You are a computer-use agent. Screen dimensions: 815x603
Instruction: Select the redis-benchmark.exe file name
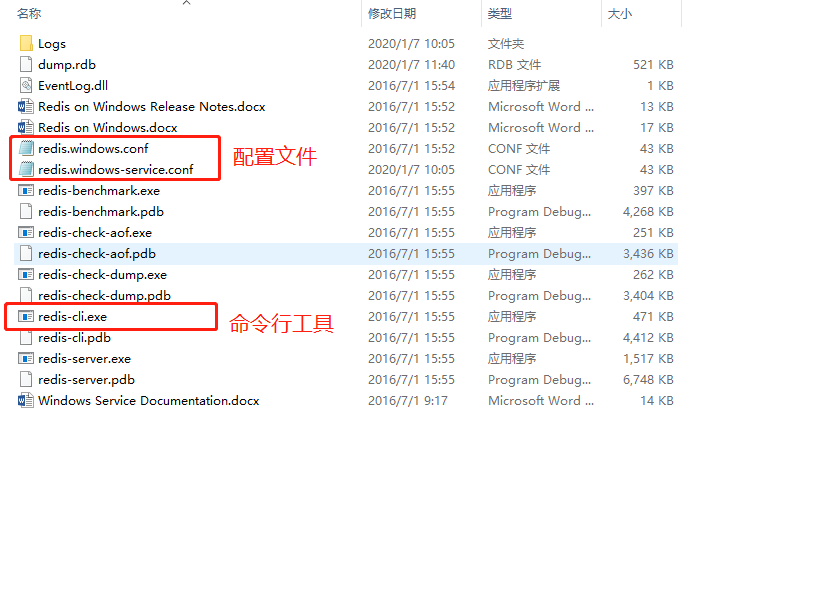point(99,191)
